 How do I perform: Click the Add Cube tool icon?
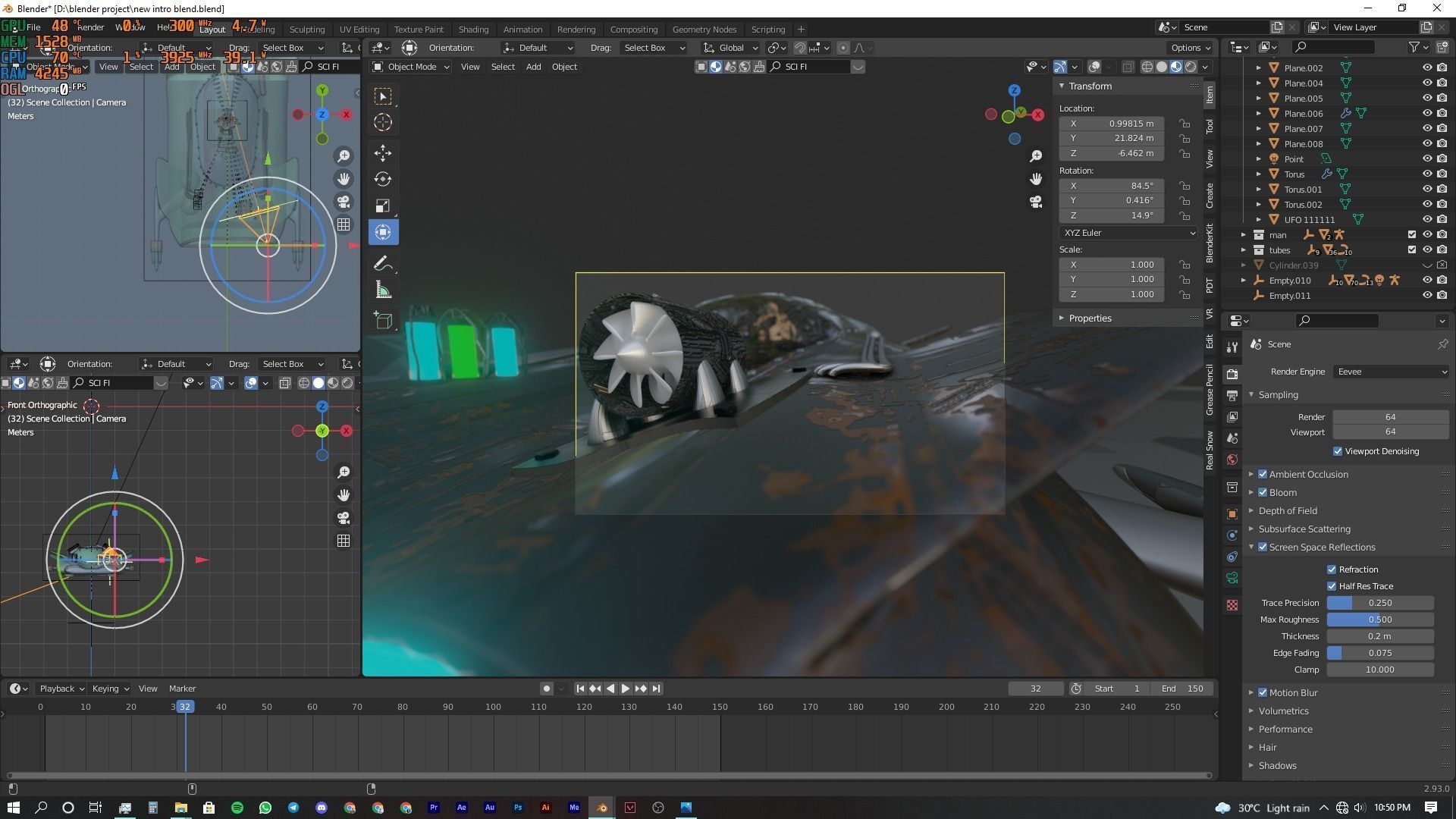pyautogui.click(x=383, y=320)
